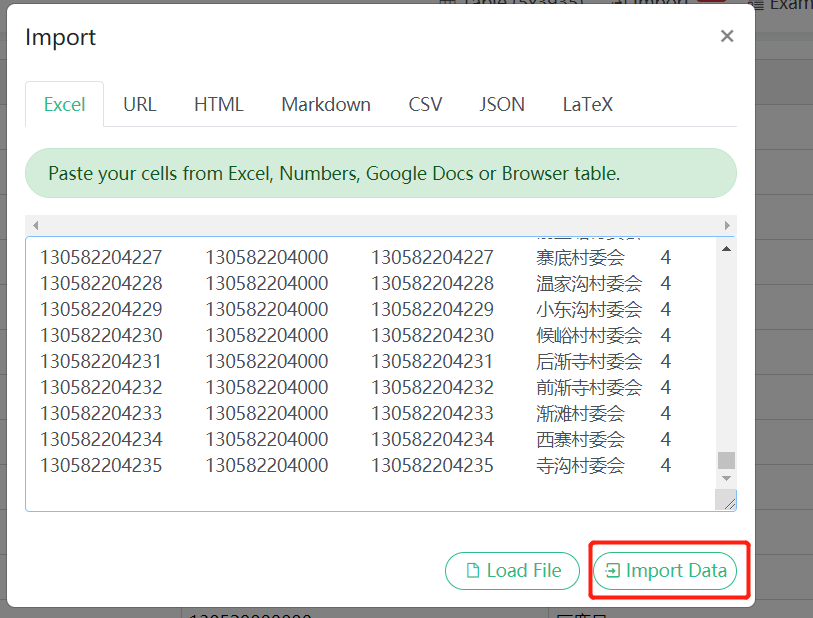Click the arrow icon in Import Data
This screenshot has width=813, height=618.
(612, 571)
